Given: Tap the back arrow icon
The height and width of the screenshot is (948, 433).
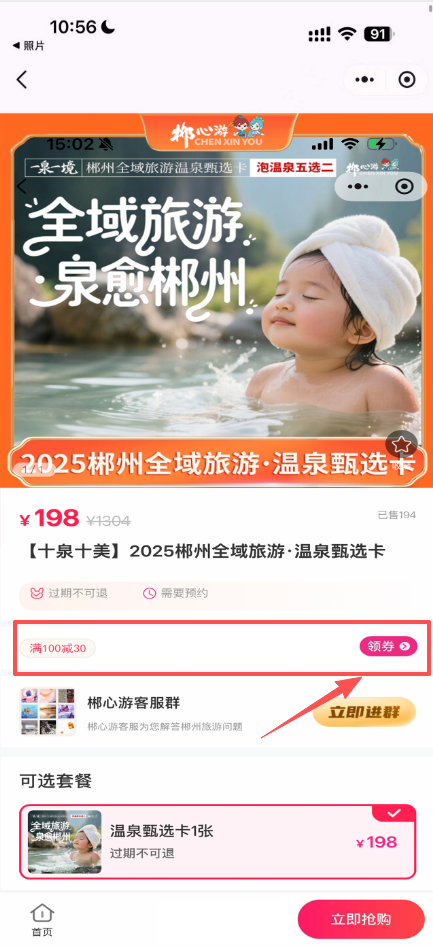Looking at the screenshot, I should tap(22, 79).
